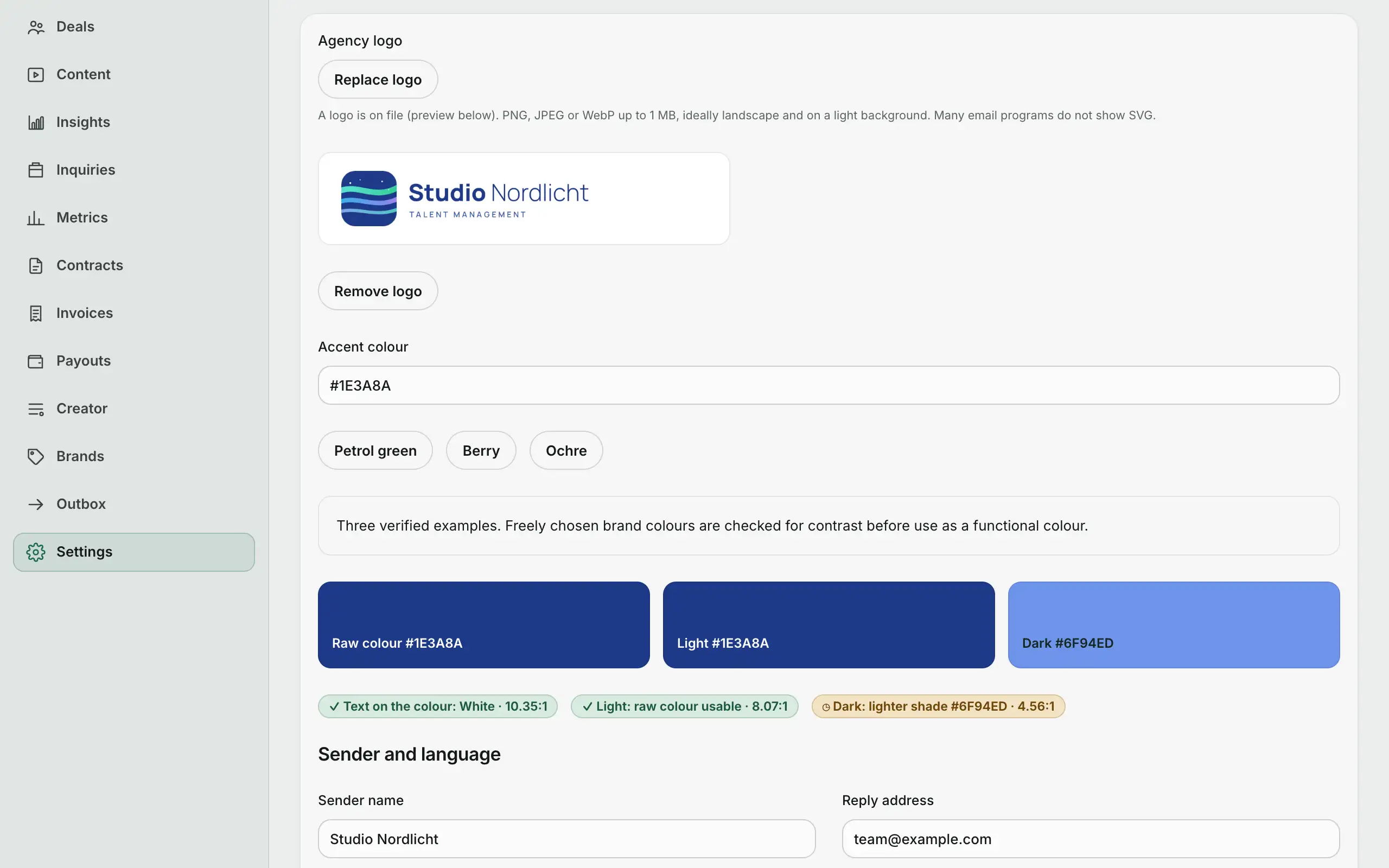The image size is (1389, 868).
Task: Click the Settings gear icon
Action: (x=36, y=552)
